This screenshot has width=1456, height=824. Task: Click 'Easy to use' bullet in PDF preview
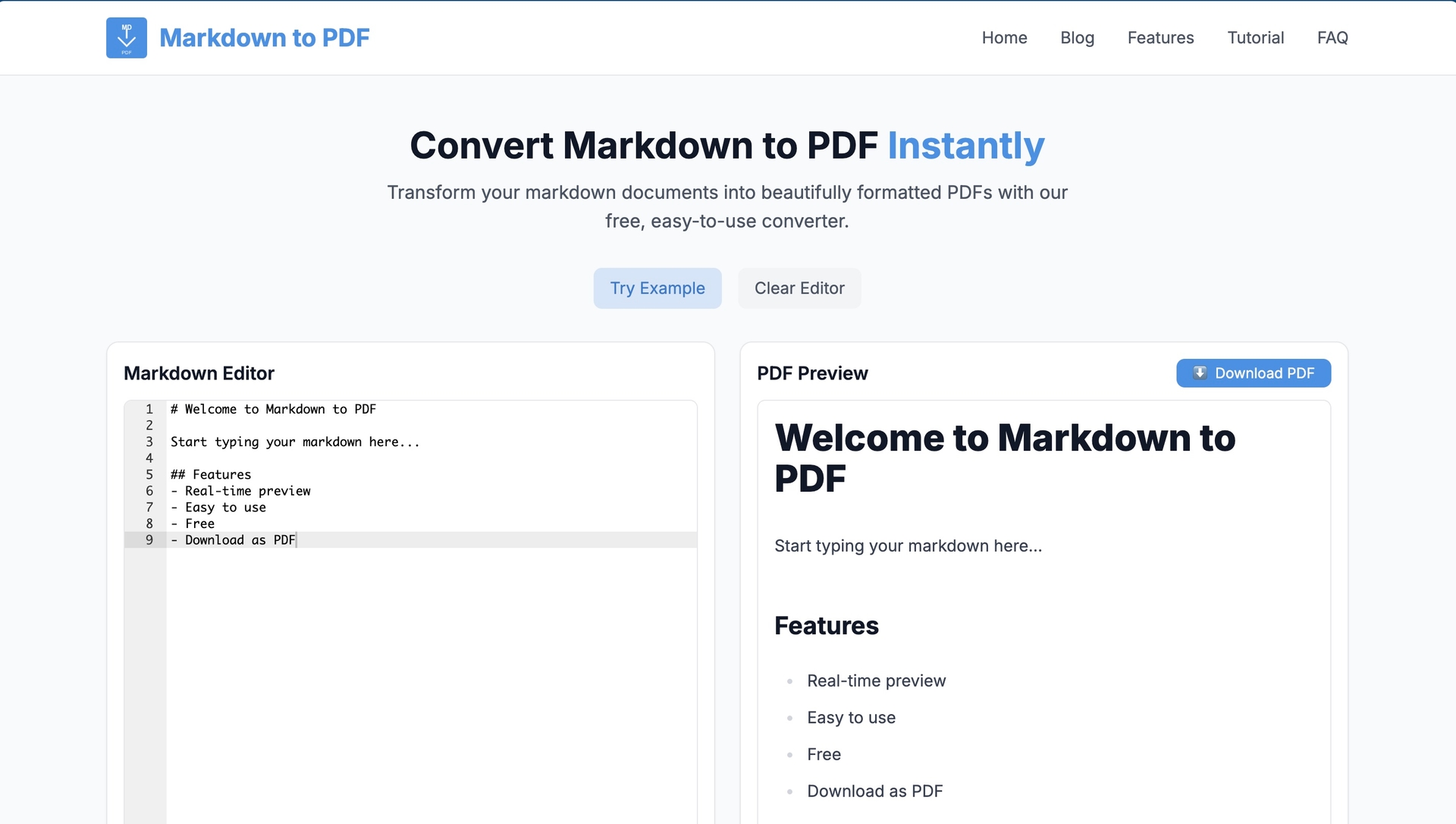click(851, 718)
